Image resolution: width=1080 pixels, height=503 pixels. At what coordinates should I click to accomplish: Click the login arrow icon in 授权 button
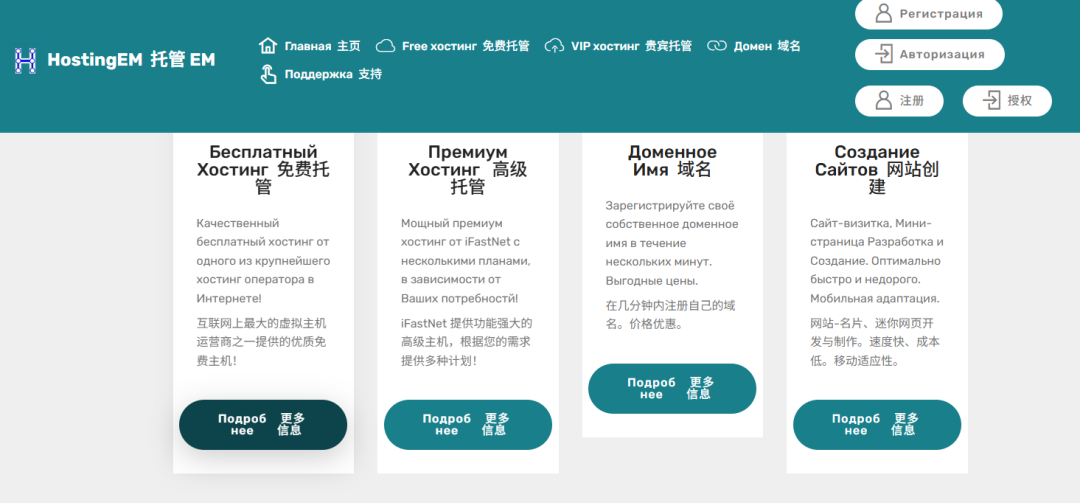[x=991, y=101]
